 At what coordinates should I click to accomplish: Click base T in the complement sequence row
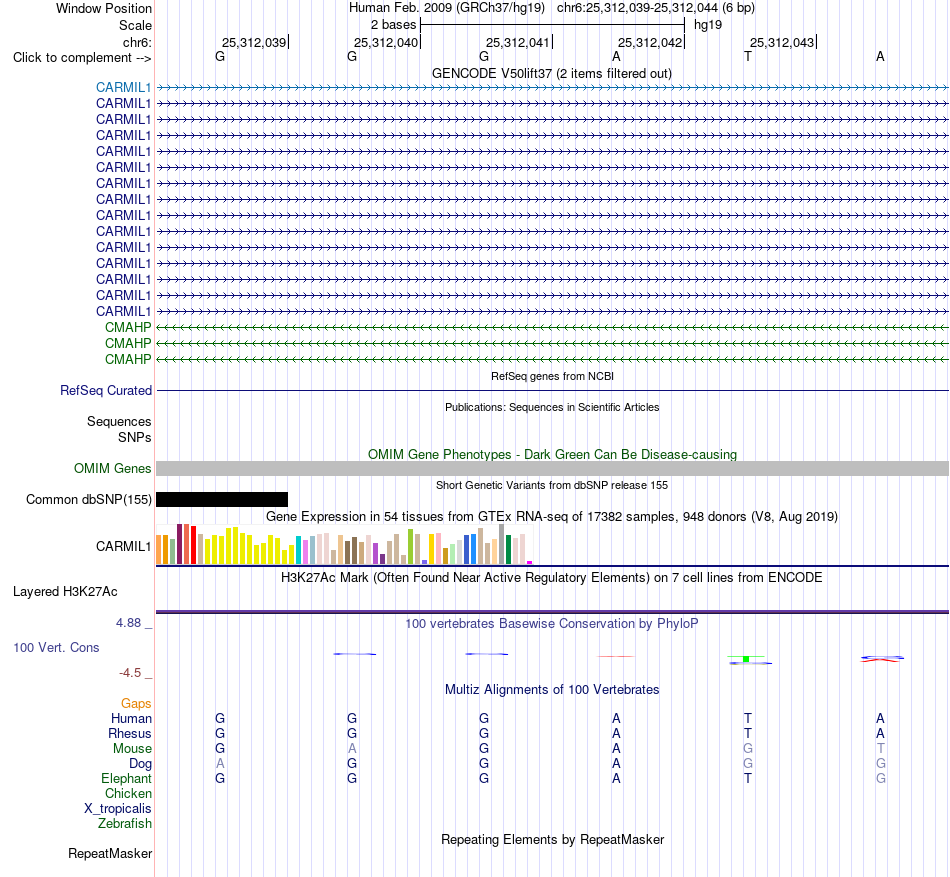748,56
